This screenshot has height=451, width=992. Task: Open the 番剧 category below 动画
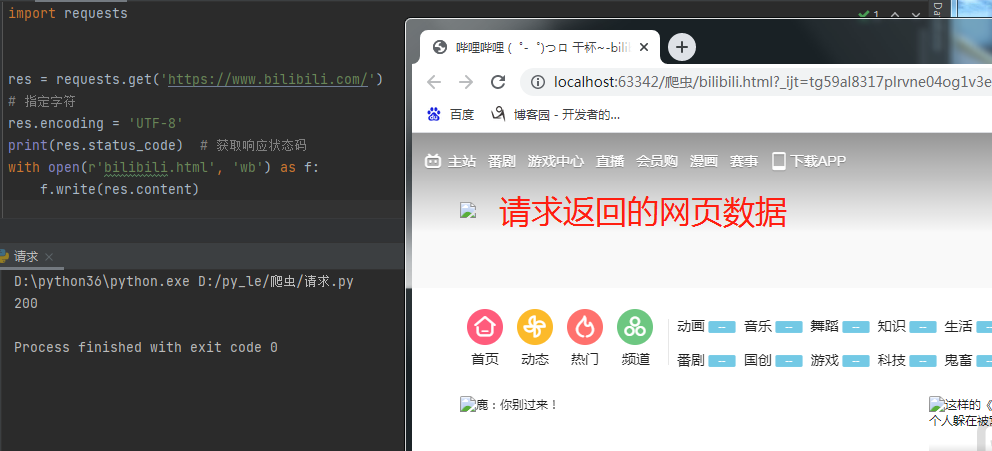pyautogui.click(x=691, y=361)
